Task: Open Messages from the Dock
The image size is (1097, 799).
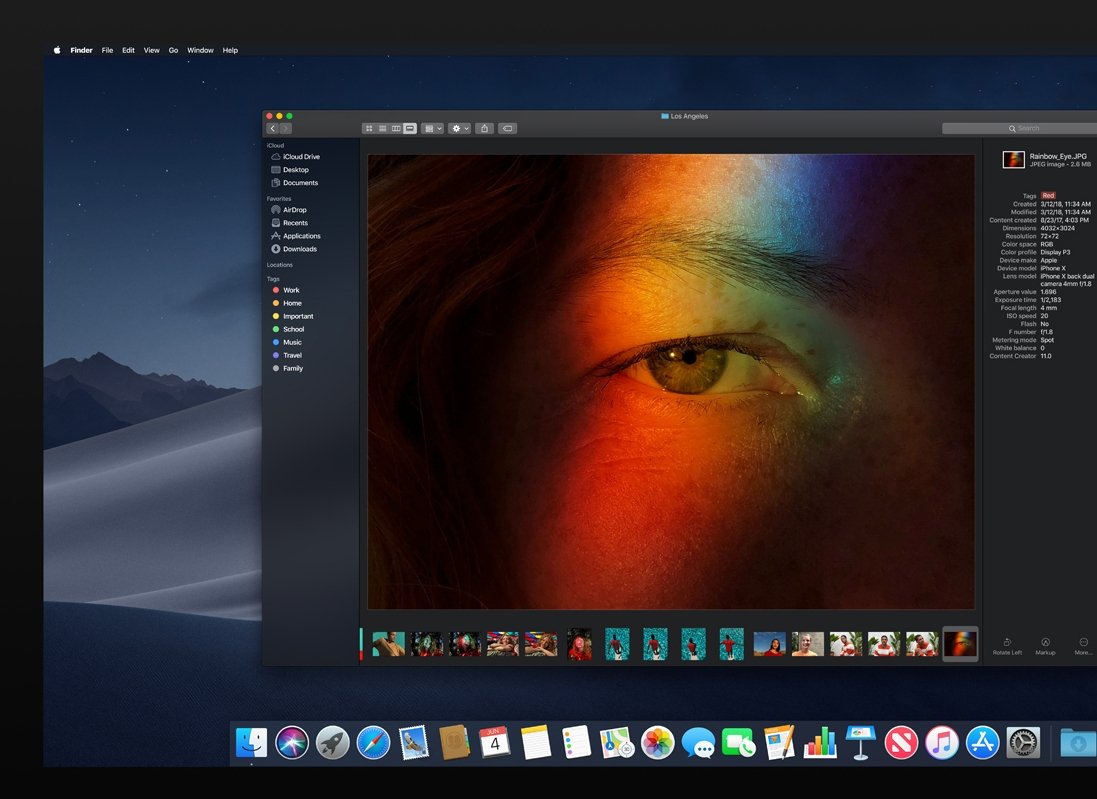Action: 698,743
